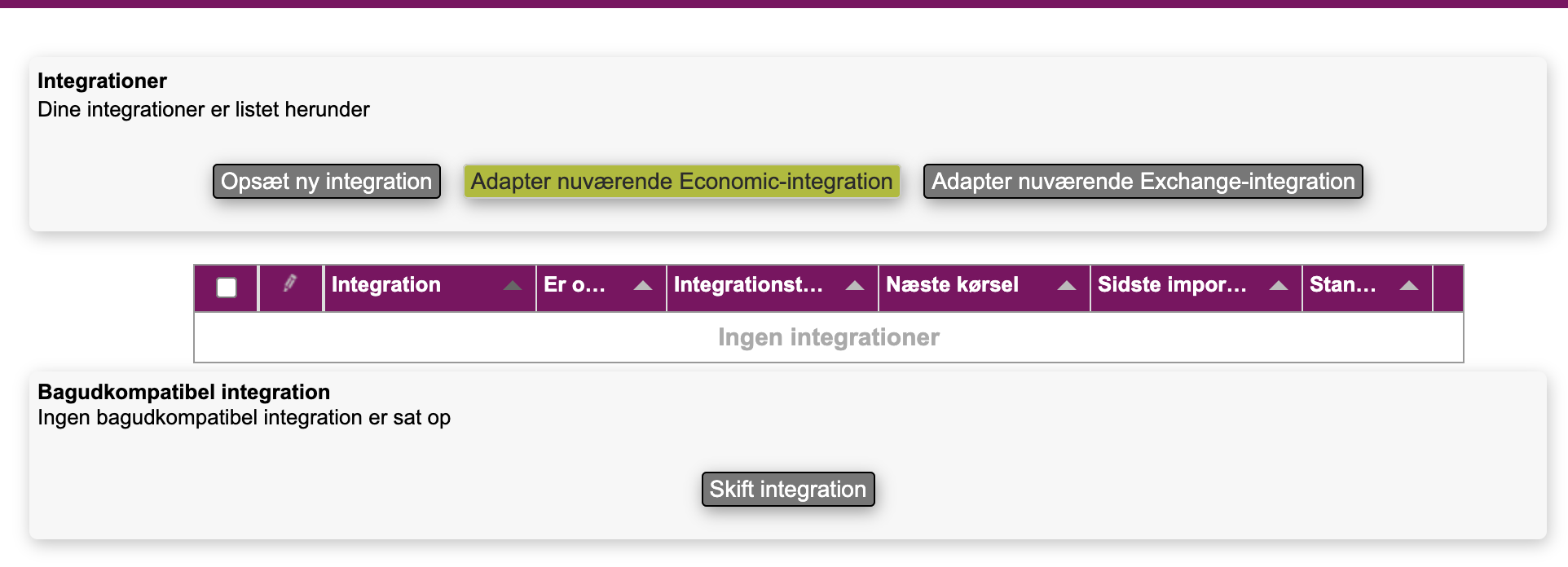Click 'Adapter nuværende Economic-integration' button
The image size is (1568, 567).
(x=681, y=181)
